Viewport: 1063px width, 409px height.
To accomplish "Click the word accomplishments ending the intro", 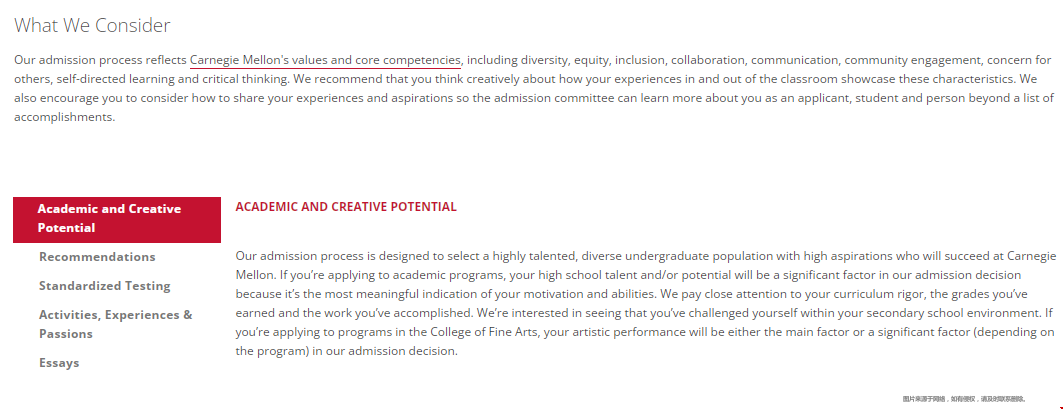I will [x=64, y=117].
